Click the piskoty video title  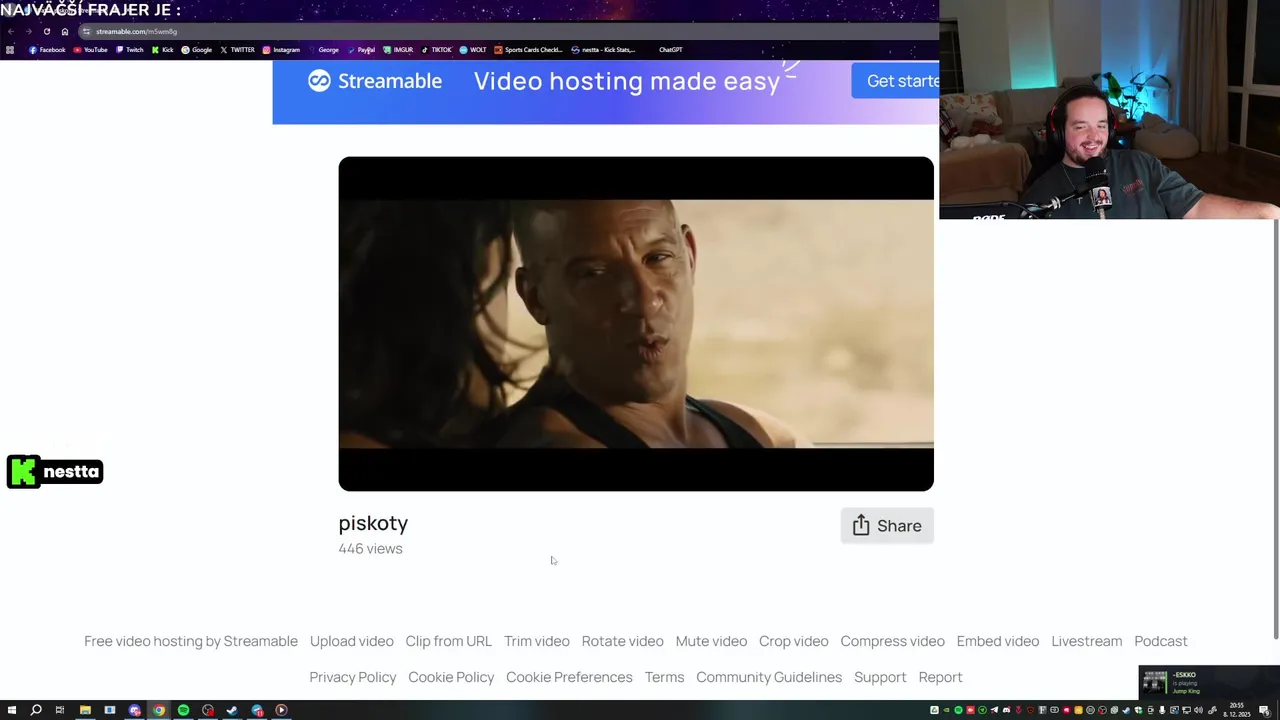[373, 523]
